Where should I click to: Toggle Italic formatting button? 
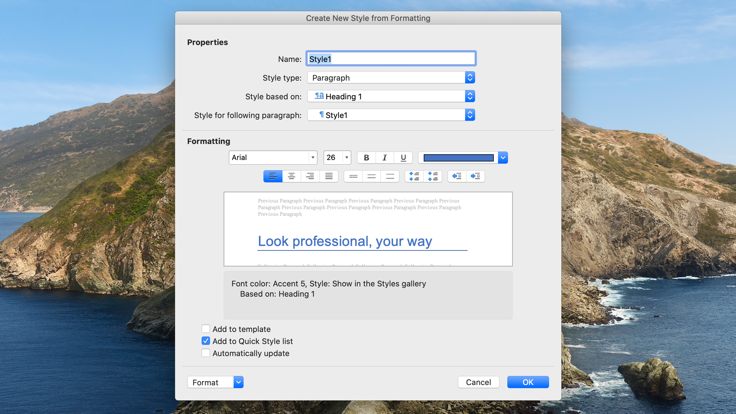(x=384, y=158)
